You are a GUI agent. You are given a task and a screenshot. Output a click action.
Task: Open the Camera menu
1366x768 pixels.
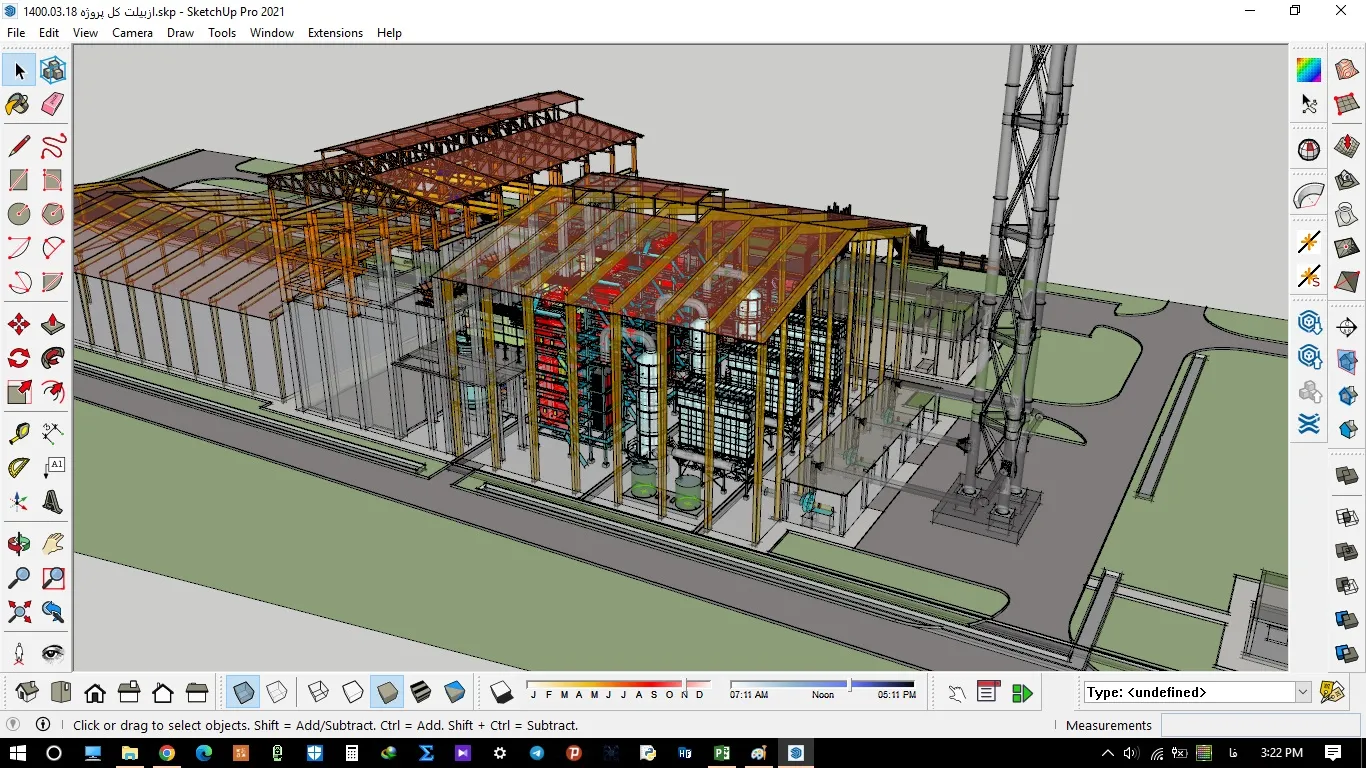[132, 33]
